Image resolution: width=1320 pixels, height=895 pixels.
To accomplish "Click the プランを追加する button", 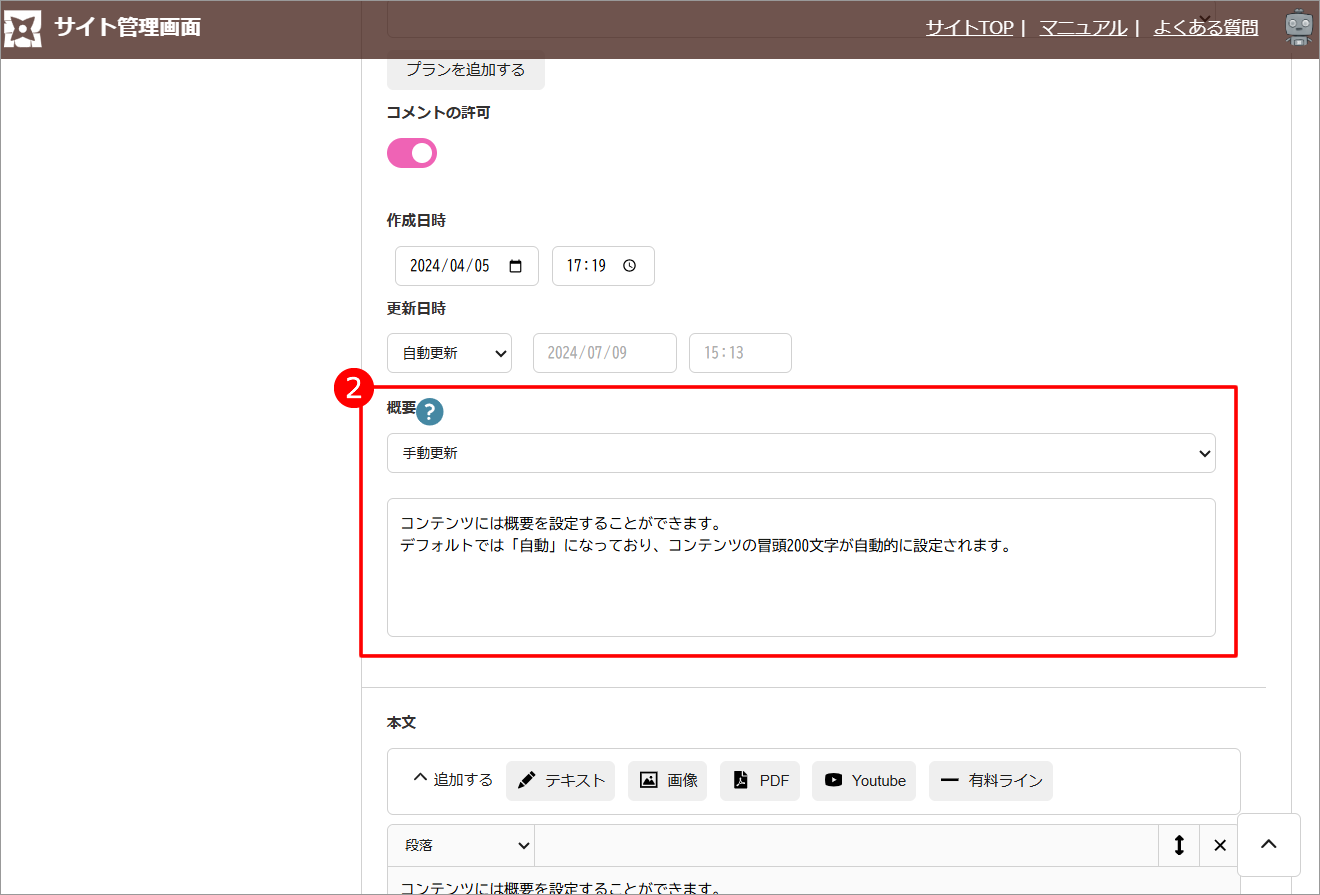I will 465,70.
